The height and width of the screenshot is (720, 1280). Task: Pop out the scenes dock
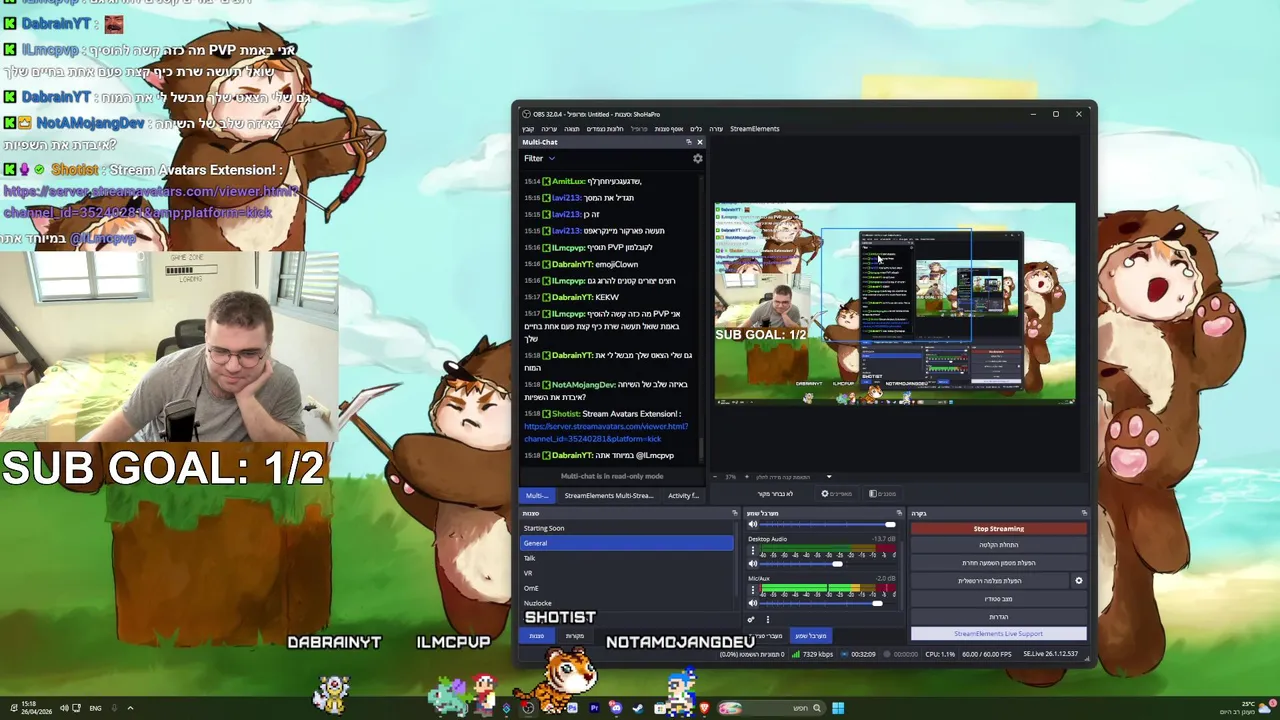tap(735, 513)
